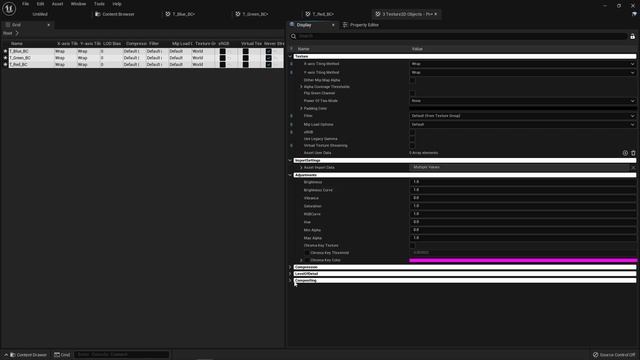The width and height of the screenshot is (640, 360).
Task: Click the Unreal Engine logo icon
Action: click(9, 8)
